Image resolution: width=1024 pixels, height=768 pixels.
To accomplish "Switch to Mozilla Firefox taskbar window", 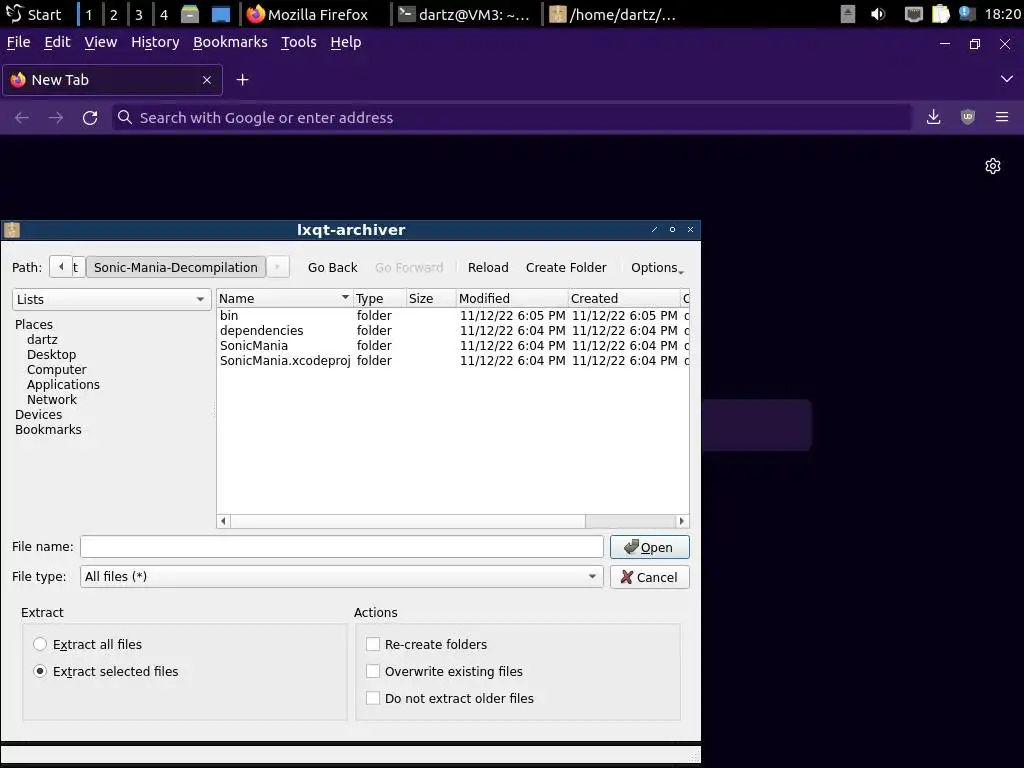I will [316, 14].
